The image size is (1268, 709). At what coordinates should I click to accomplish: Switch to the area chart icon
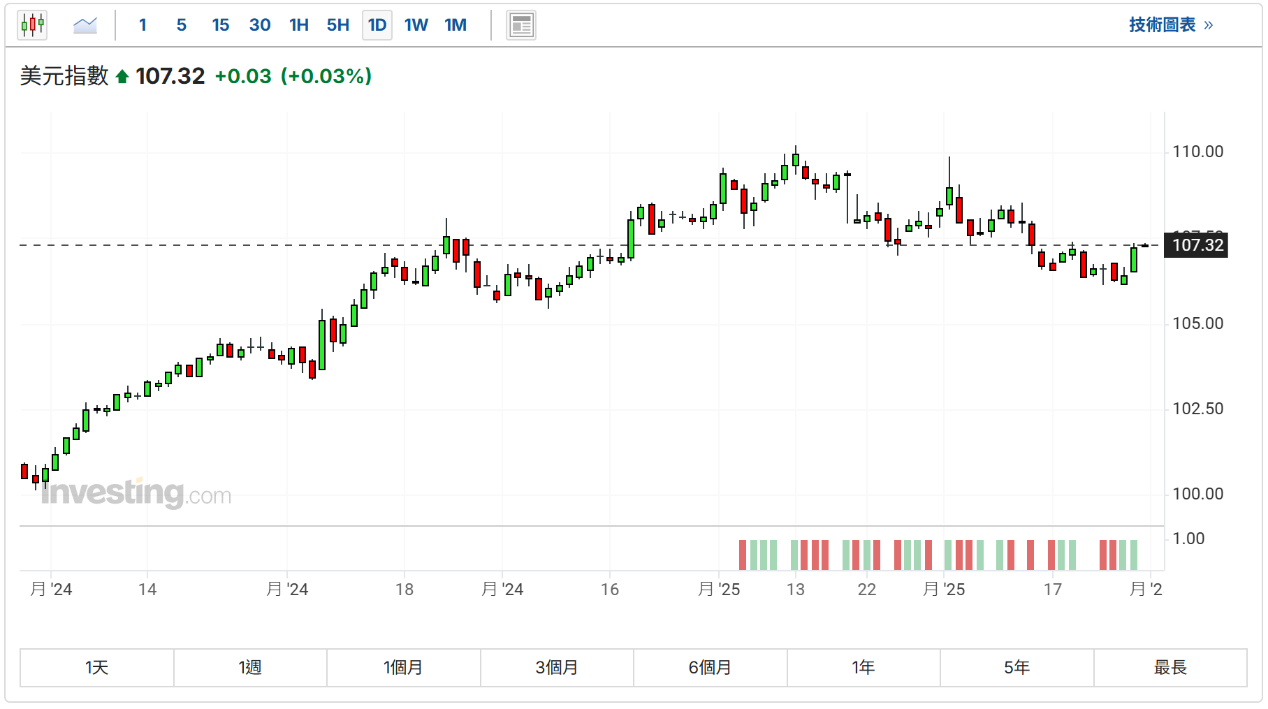tap(85, 25)
